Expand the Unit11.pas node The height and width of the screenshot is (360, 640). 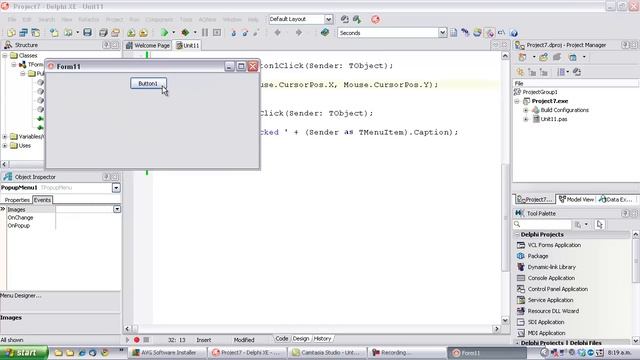tap(526, 119)
